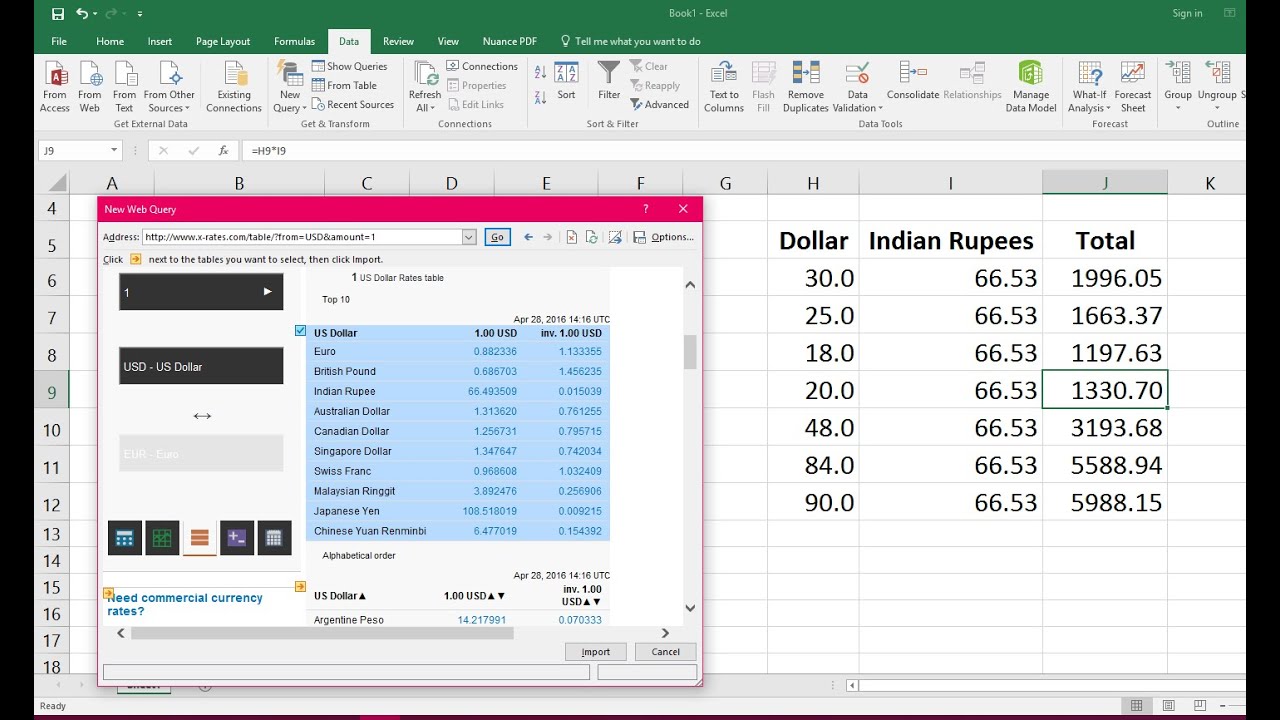The height and width of the screenshot is (720, 1280).
Task: Click the From Table command
Action: (344, 85)
